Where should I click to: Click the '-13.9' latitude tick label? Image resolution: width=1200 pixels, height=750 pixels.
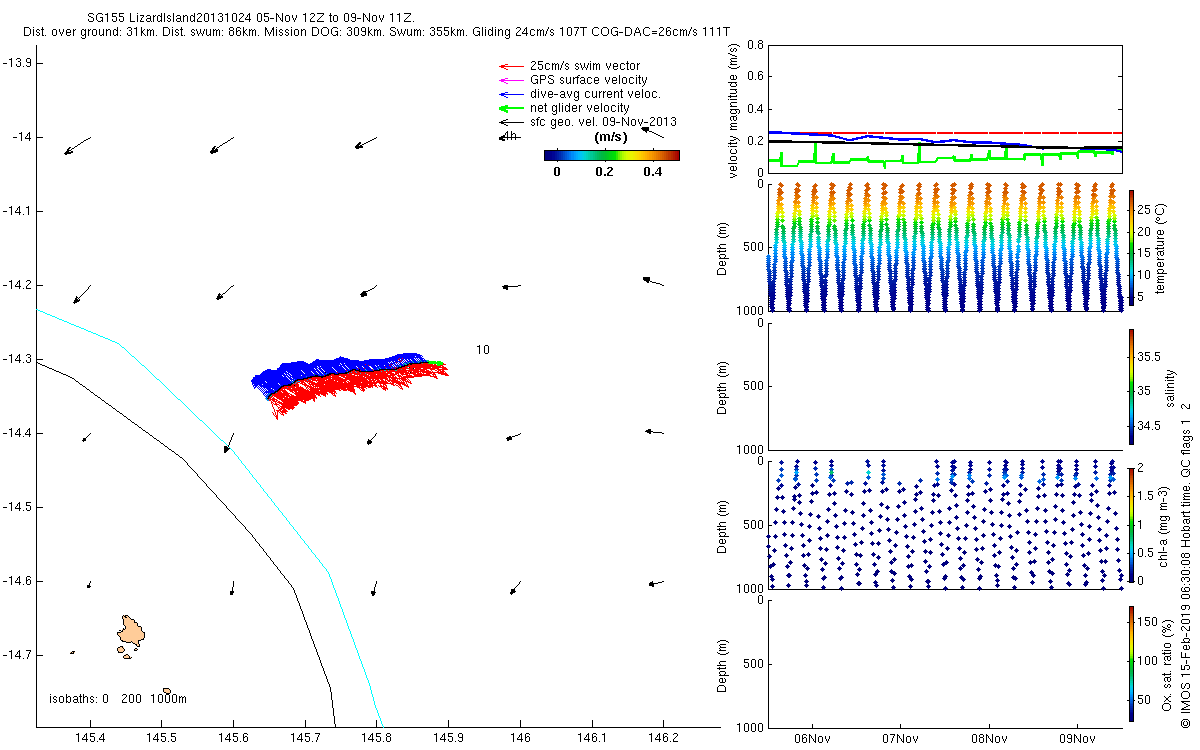pyautogui.click(x=18, y=62)
